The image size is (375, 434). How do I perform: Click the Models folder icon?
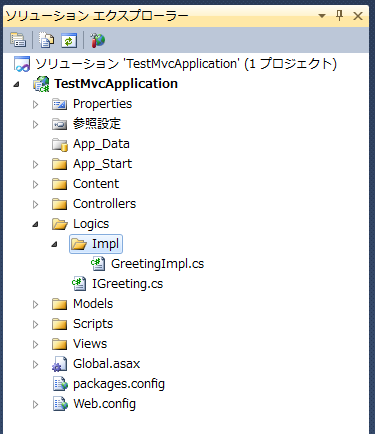tap(60, 304)
